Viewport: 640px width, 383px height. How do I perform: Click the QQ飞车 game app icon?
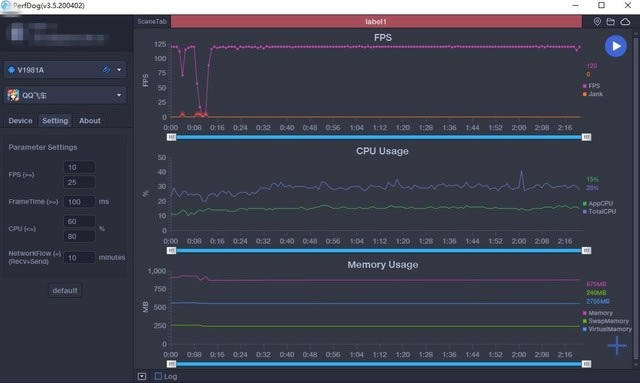[13, 95]
